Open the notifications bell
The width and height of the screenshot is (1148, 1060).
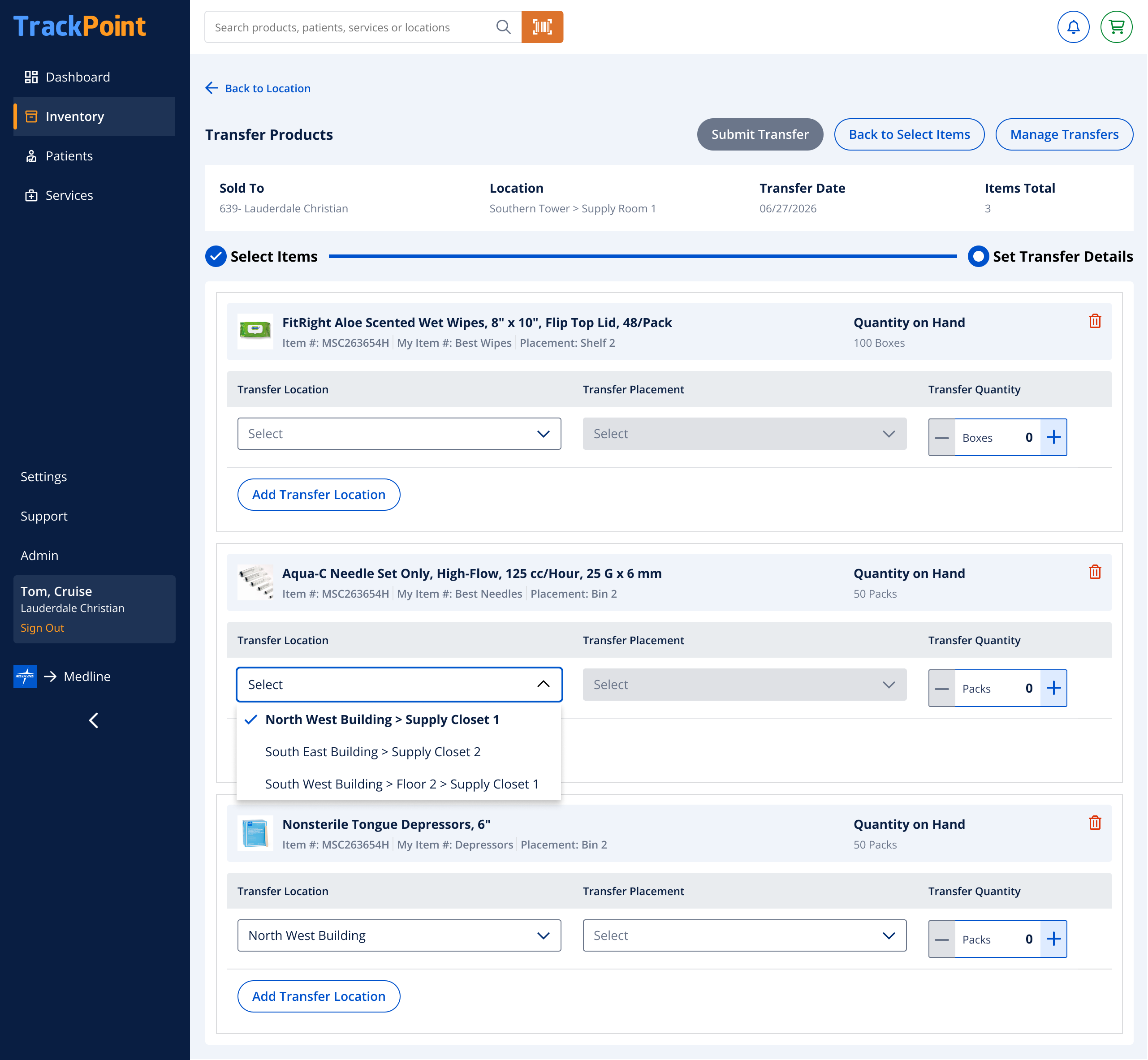(x=1073, y=27)
